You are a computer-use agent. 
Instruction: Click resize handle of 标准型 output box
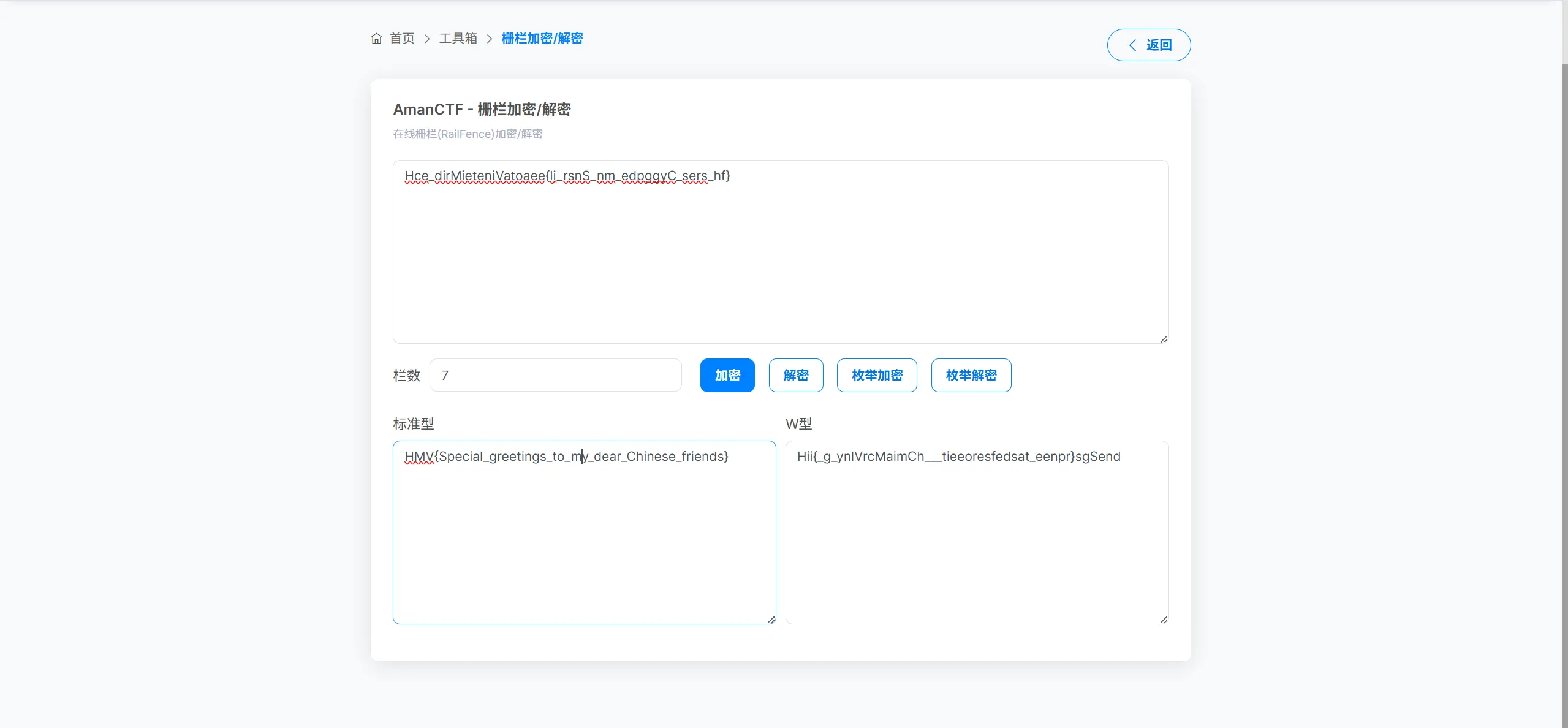pos(770,619)
